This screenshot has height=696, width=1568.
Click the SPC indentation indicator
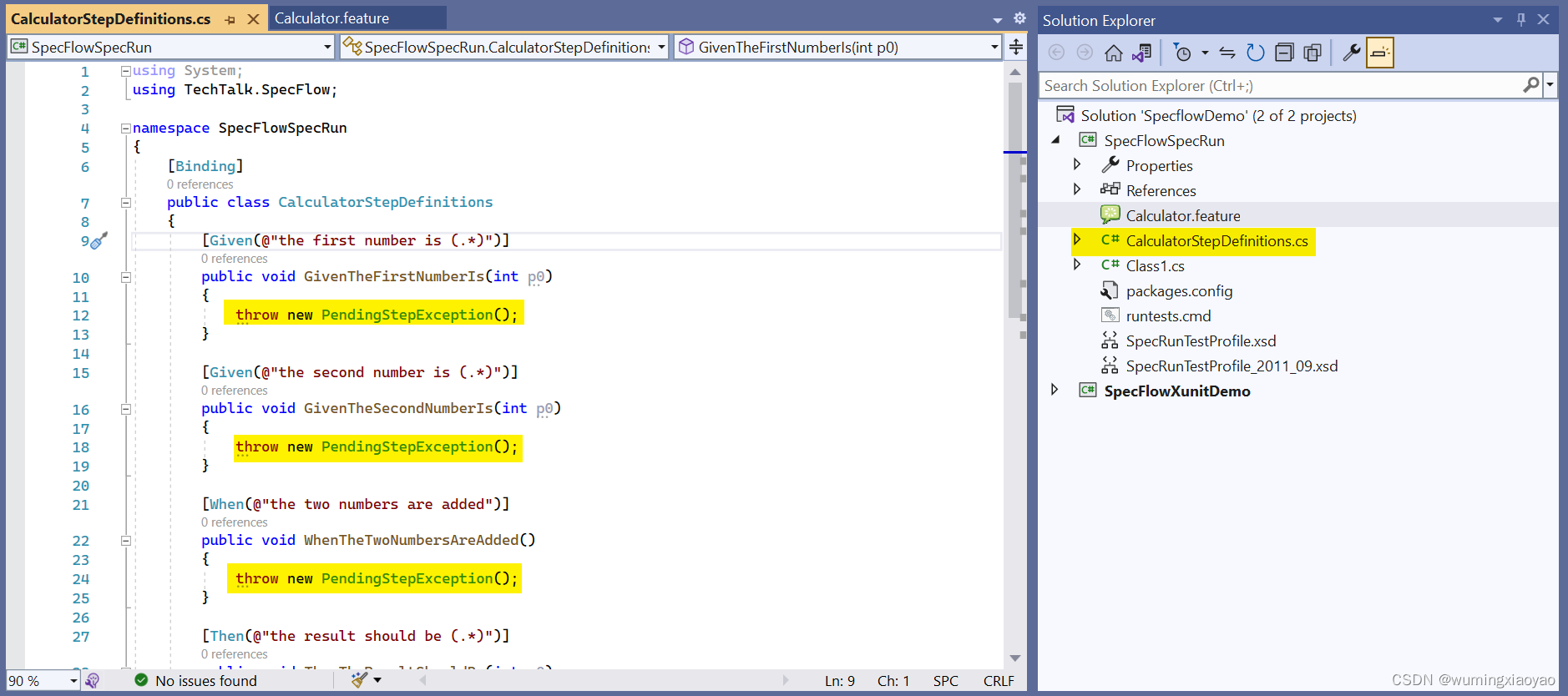pyautogui.click(x=946, y=681)
